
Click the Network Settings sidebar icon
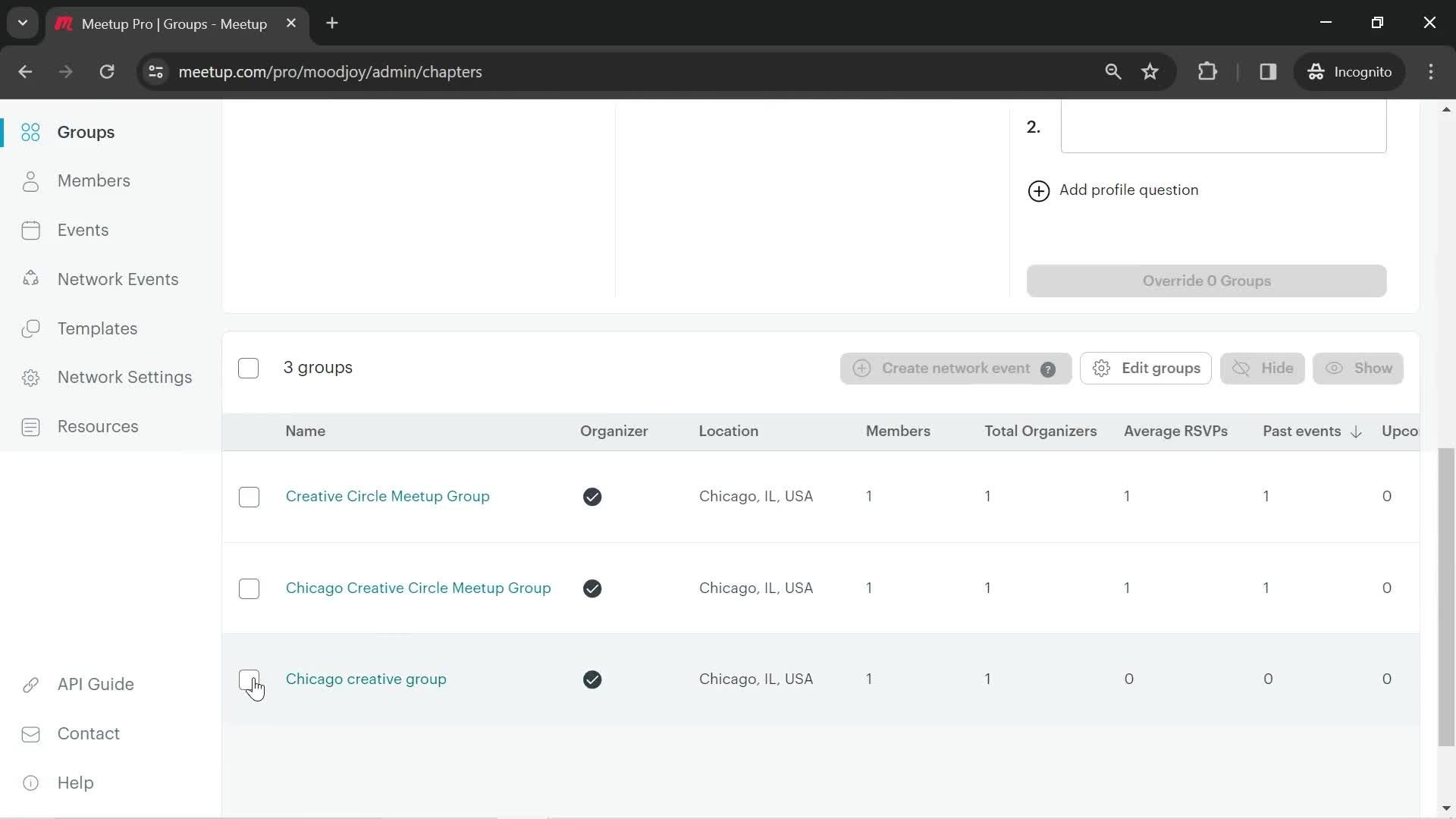(30, 378)
